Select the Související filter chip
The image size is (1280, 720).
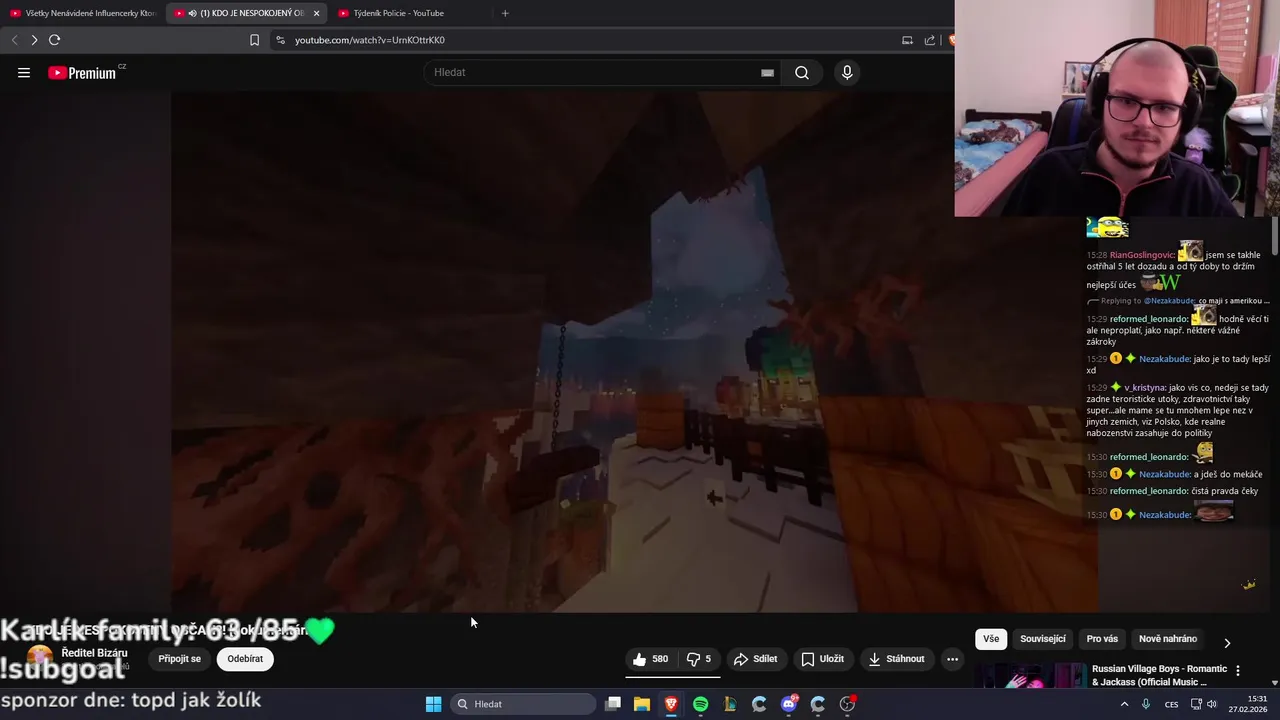[1043, 639]
